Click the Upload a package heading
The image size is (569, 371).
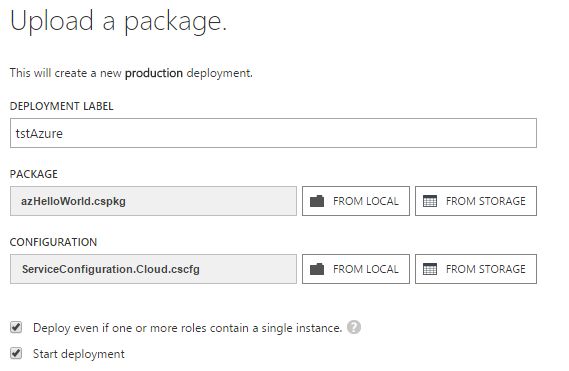coord(119,21)
